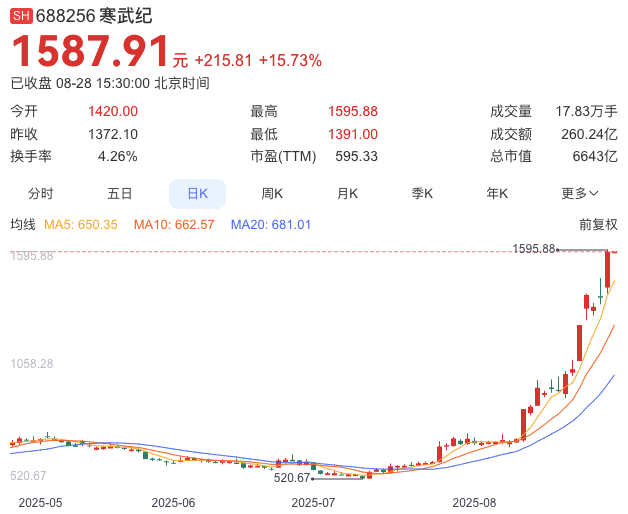Switch to the 五日 chart tab
This screenshot has width=628, height=514.
click(x=119, y=194)
